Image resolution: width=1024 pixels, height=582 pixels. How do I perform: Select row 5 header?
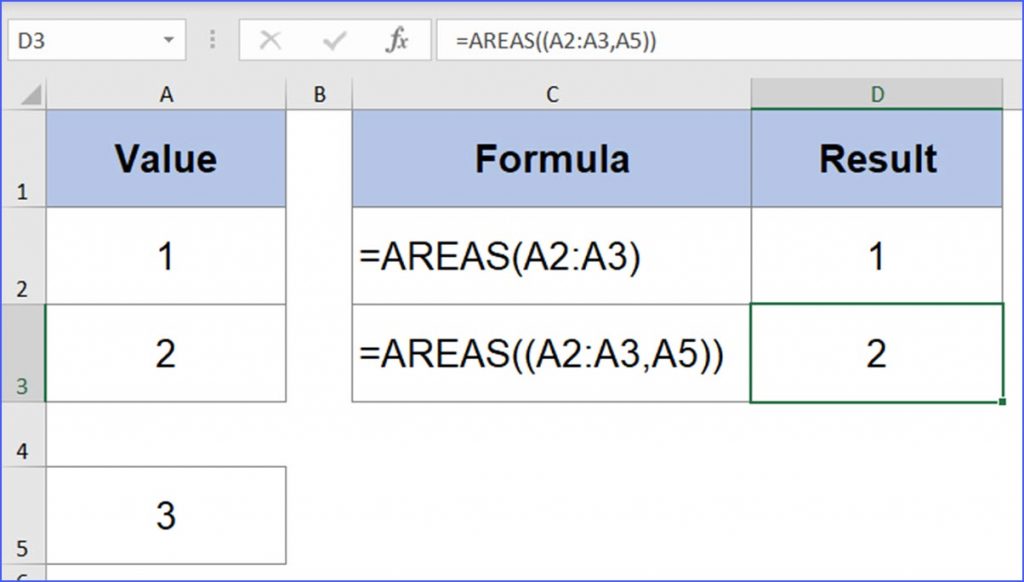tap(24, 515)
